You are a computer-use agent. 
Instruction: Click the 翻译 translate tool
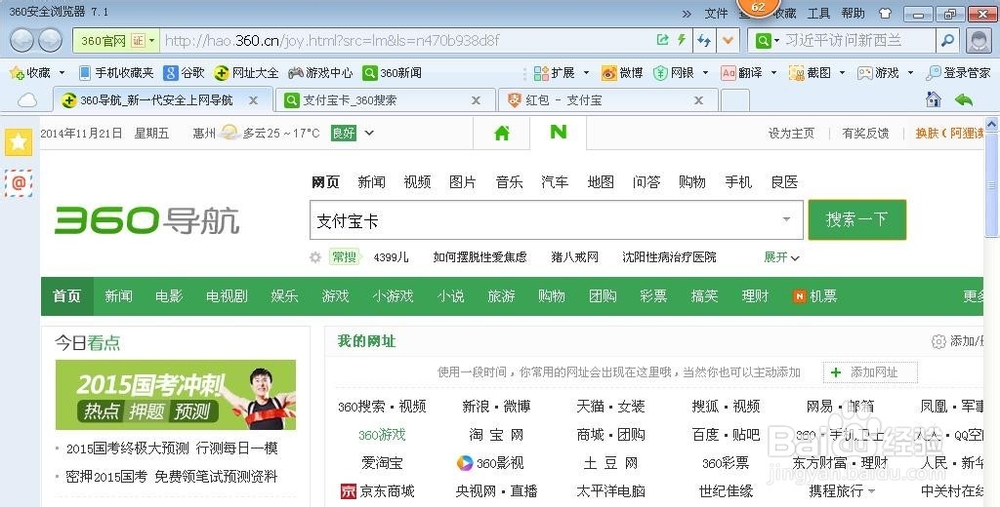(x=742, y=73)
